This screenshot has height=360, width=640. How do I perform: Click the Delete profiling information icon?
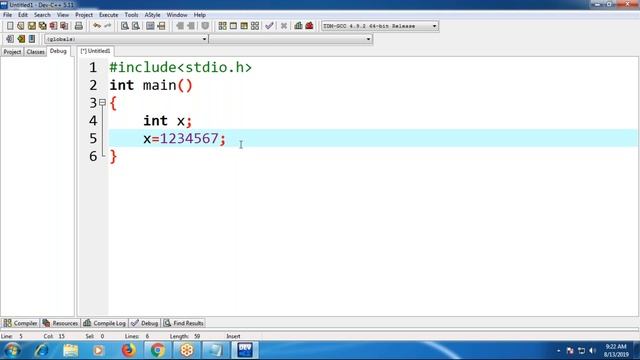click(x=309, y=26)
